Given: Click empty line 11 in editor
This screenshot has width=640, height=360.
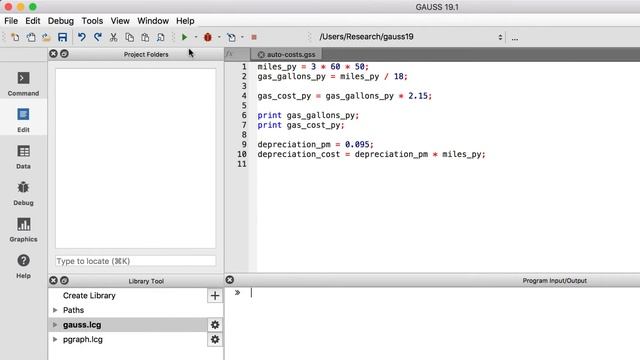Looking at the screenshot, I should pos(448,164).
